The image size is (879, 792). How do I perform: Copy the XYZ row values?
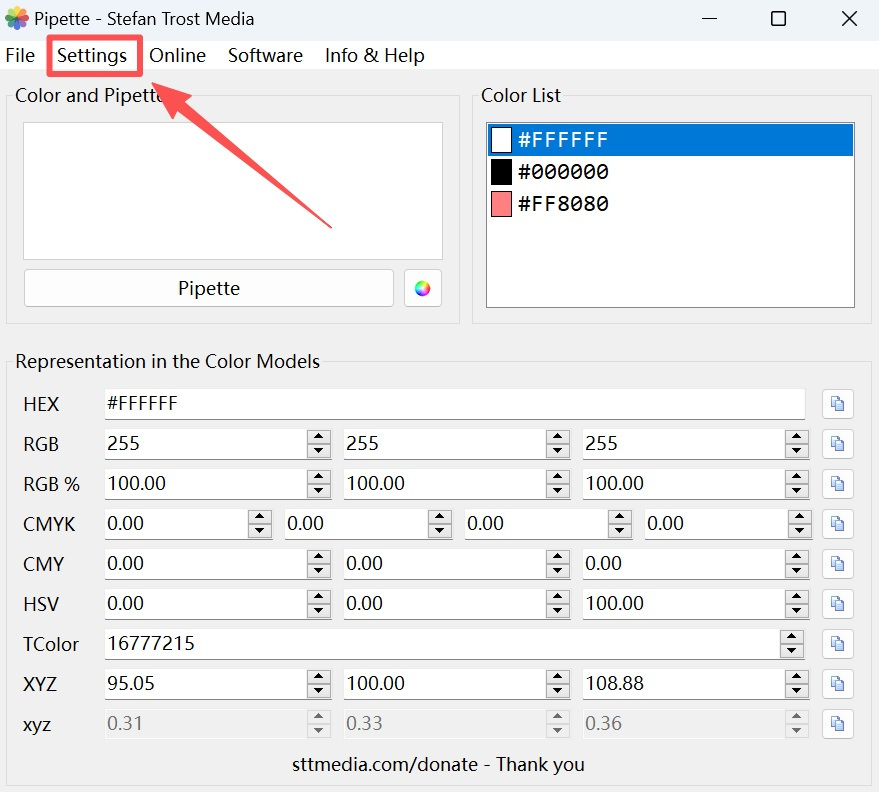tap(838, 684)
